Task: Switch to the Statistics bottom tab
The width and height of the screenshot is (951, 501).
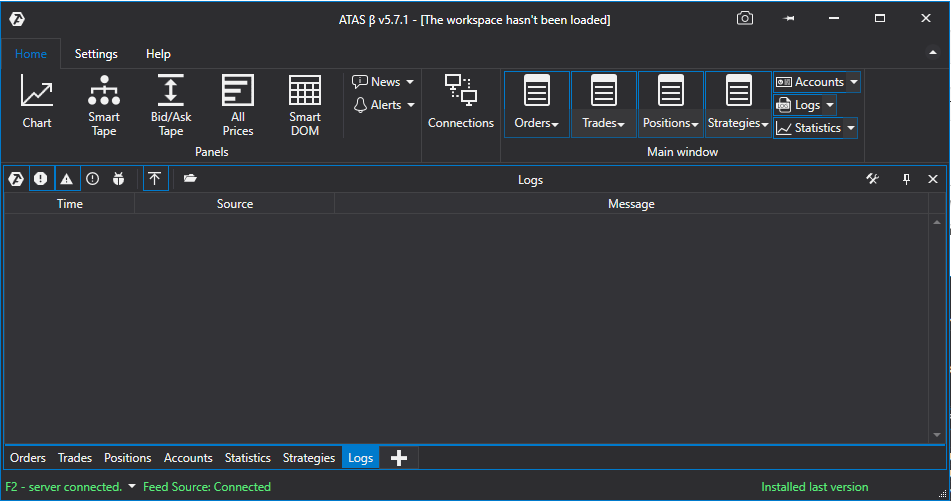Action: click(247, 458)
